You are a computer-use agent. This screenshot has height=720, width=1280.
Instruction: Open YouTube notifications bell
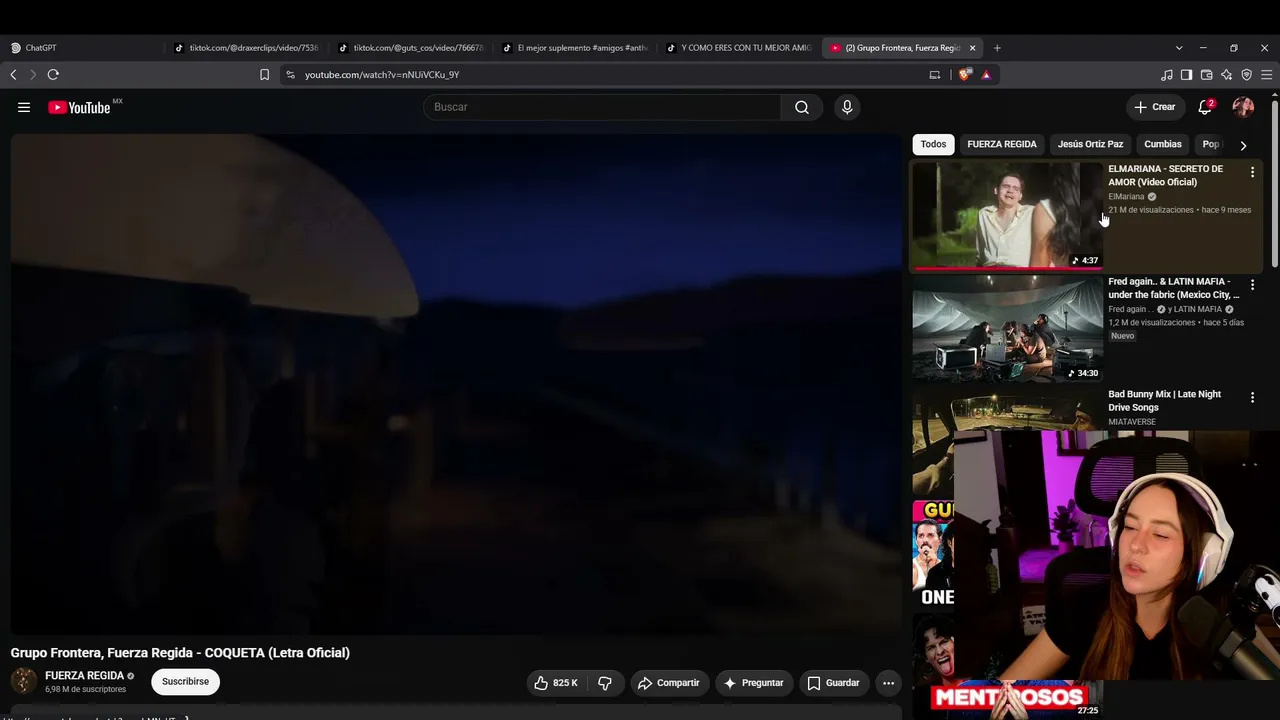click(x=1205, y=107)
